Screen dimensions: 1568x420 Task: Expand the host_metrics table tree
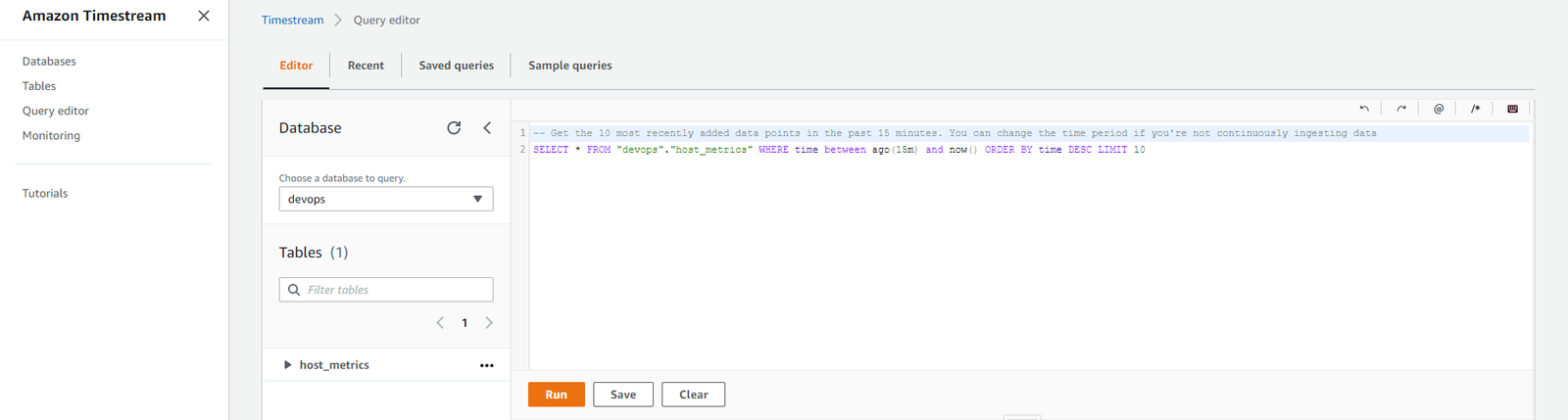[x=287, y=365]
